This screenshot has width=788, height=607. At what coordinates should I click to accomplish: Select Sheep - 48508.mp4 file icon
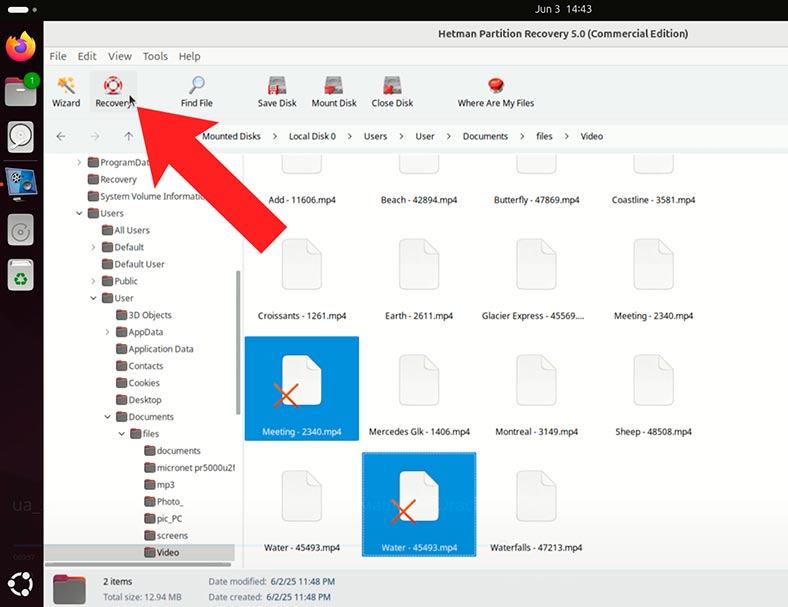pos(653,380)
